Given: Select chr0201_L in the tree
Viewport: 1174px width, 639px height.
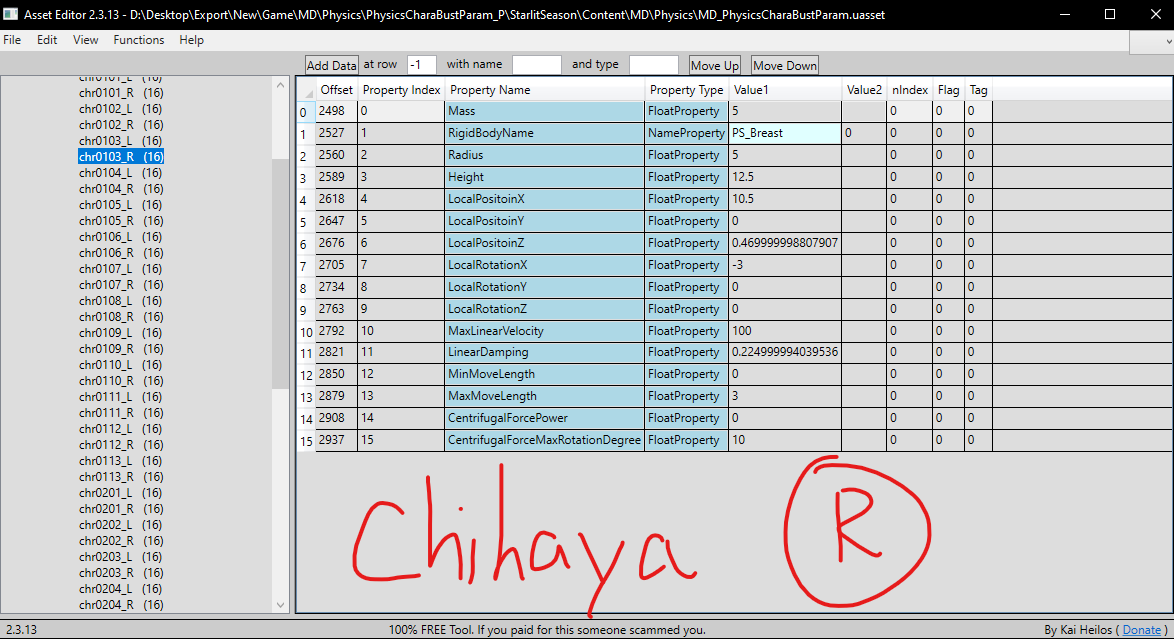Looking at the screenshot, I should tap(121, 492).
